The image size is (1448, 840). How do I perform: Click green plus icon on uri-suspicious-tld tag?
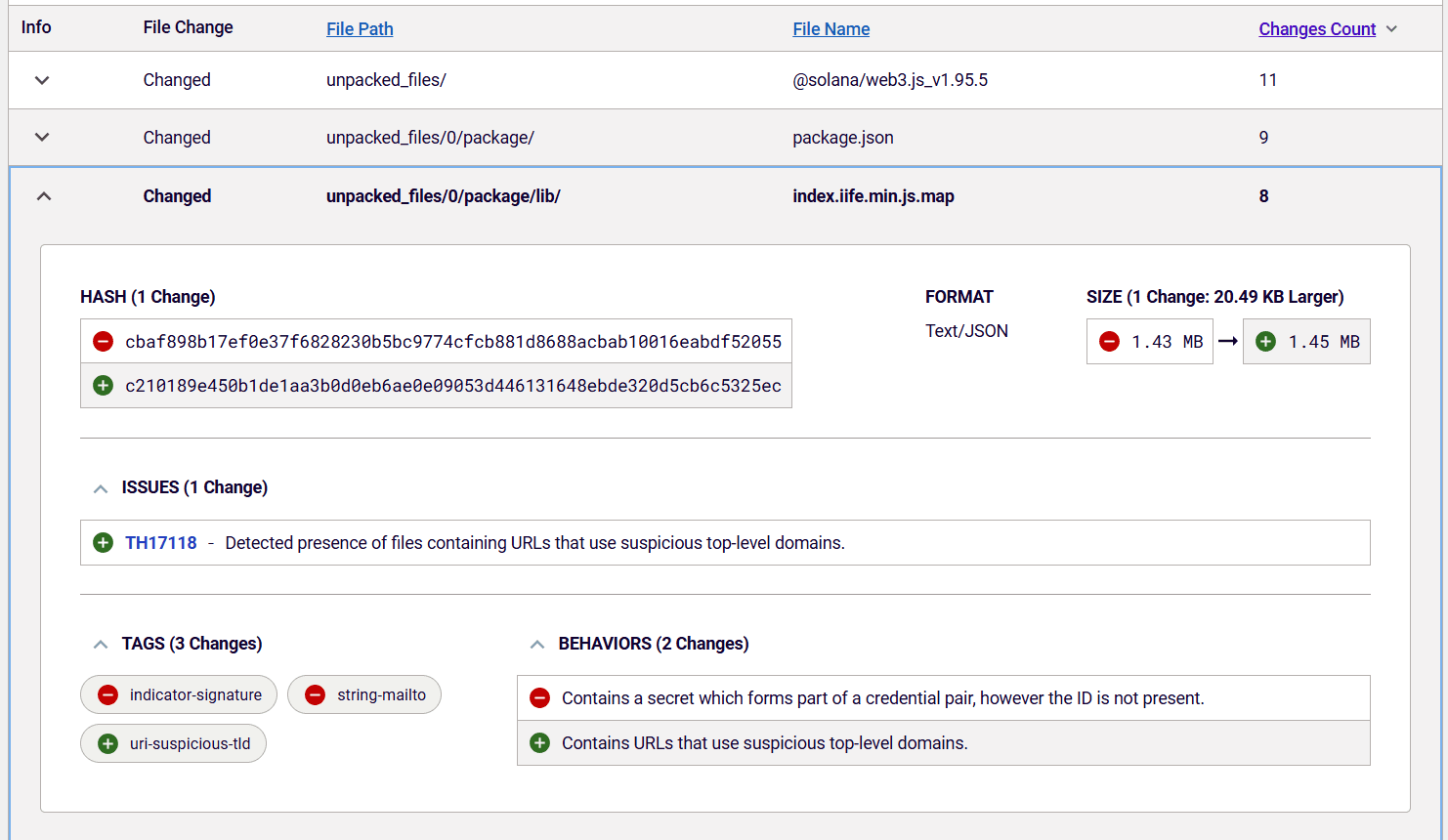(108, 744)
